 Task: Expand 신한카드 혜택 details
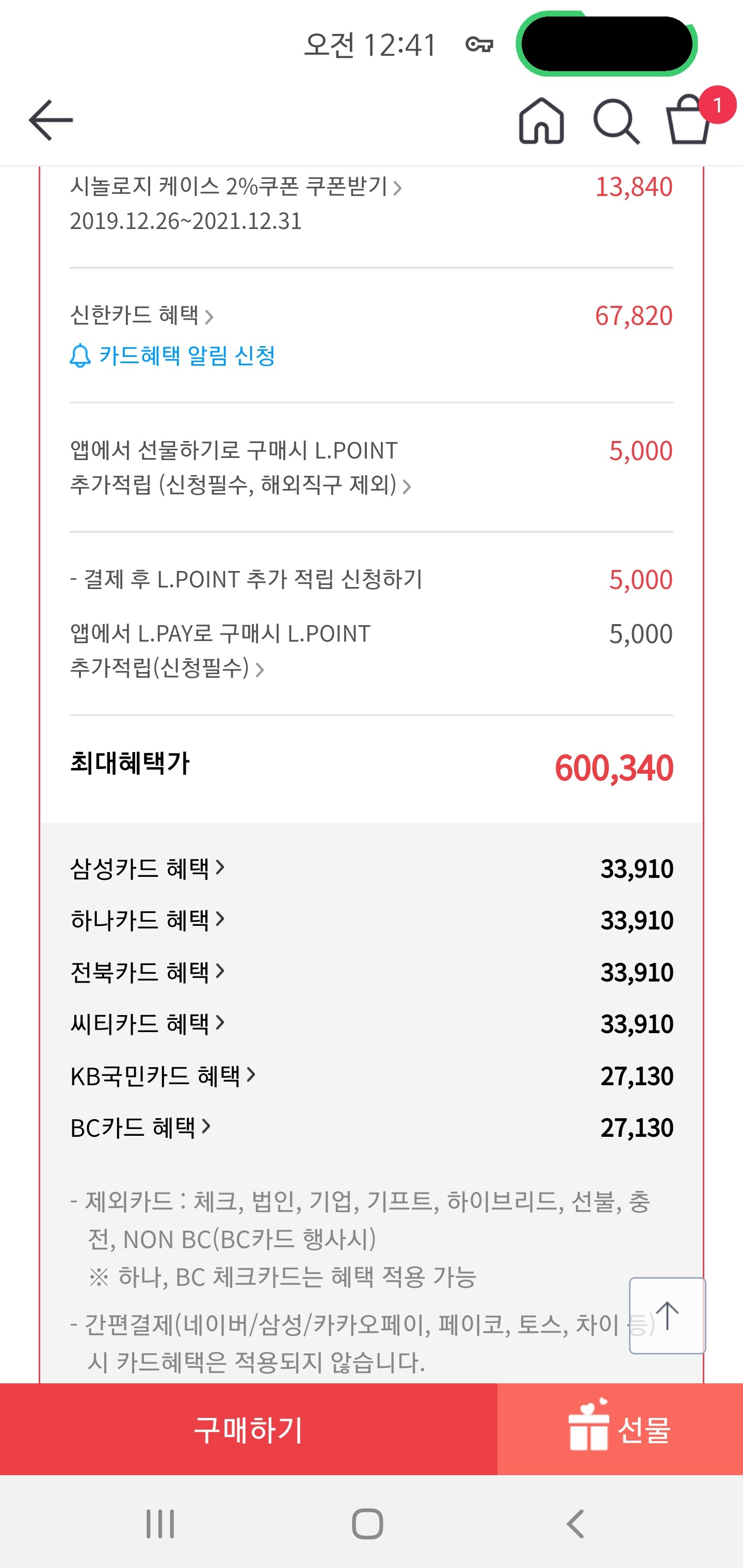click(141, 315)
